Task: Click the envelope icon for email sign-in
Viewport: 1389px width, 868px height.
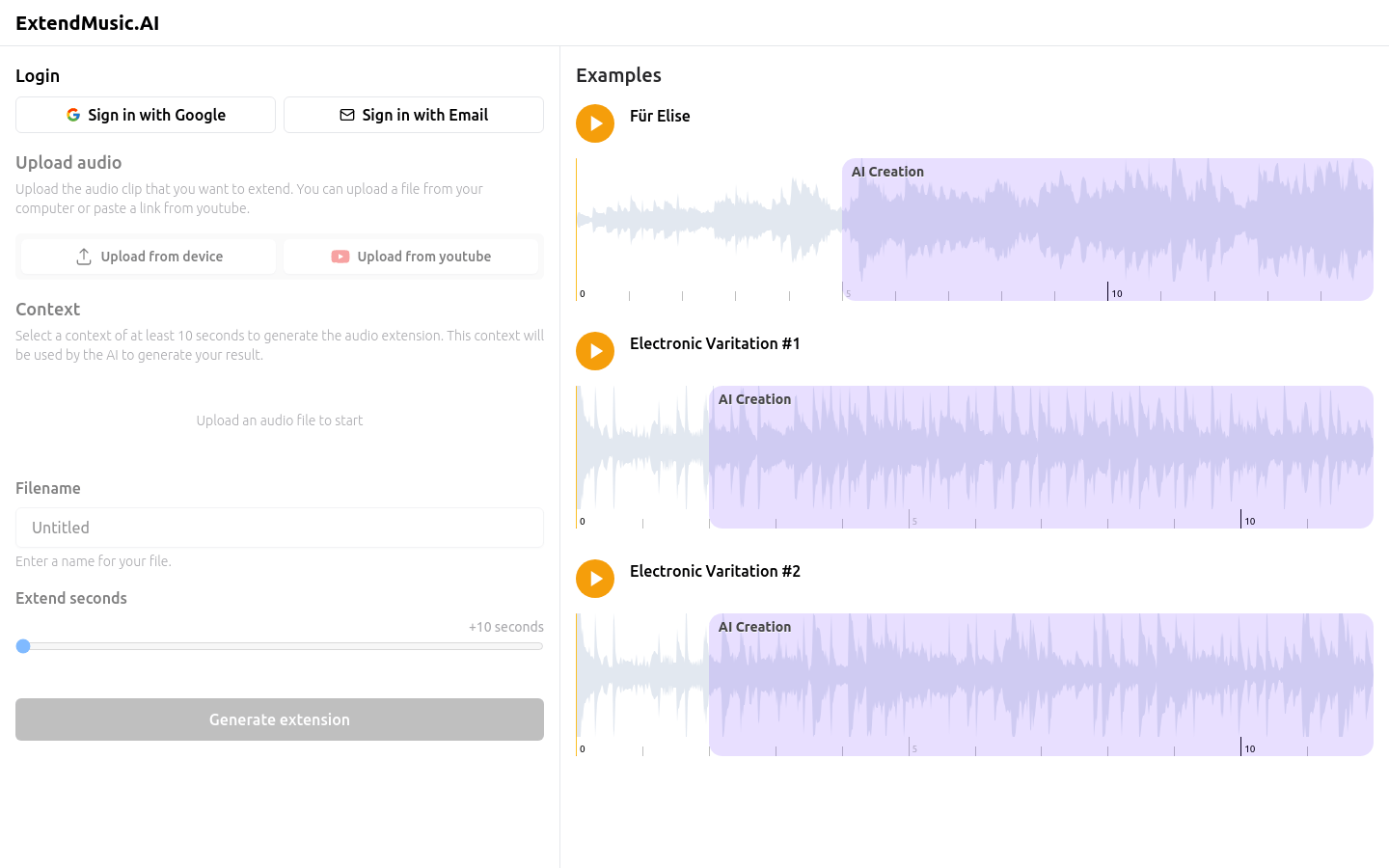Action: coord(346,114)
